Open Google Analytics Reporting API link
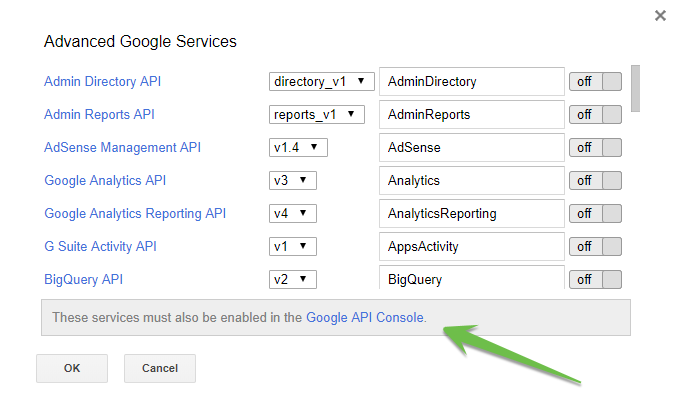The width and height of the screenshot is (675, 403). click(x=135, y=214)
